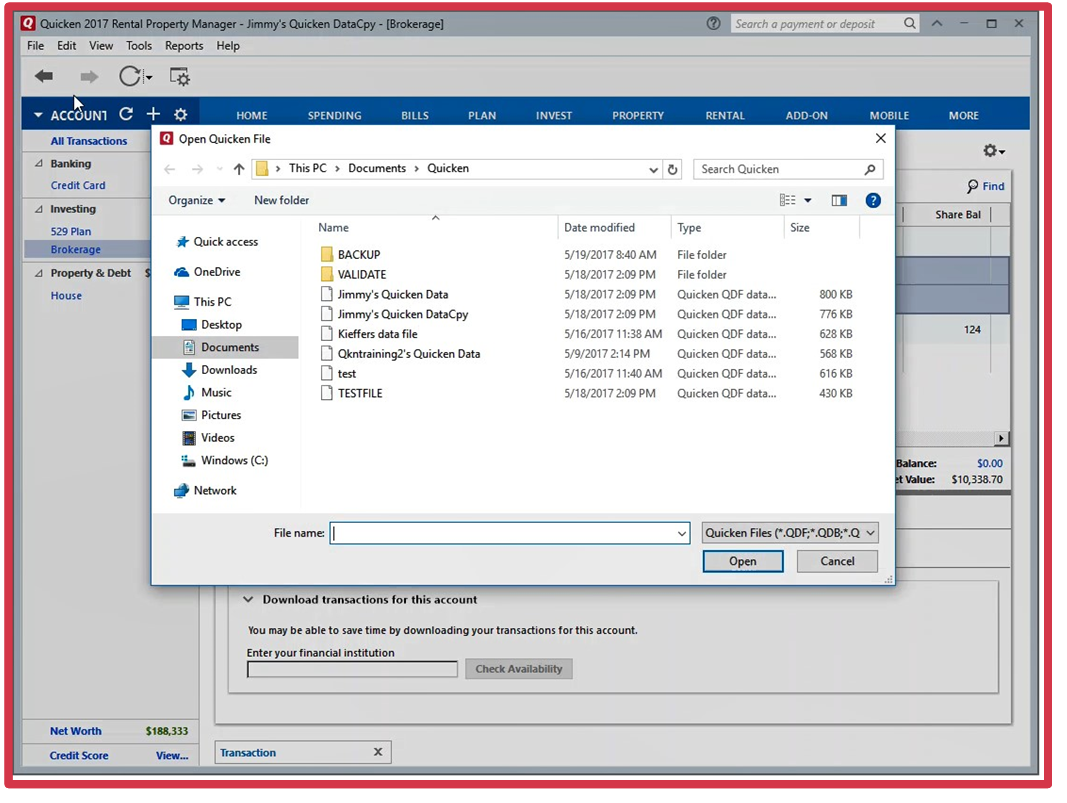This screenshot has height=803, width=1067.
Task: Open the Organize dropdown menu
Action: tap(196, 200)
